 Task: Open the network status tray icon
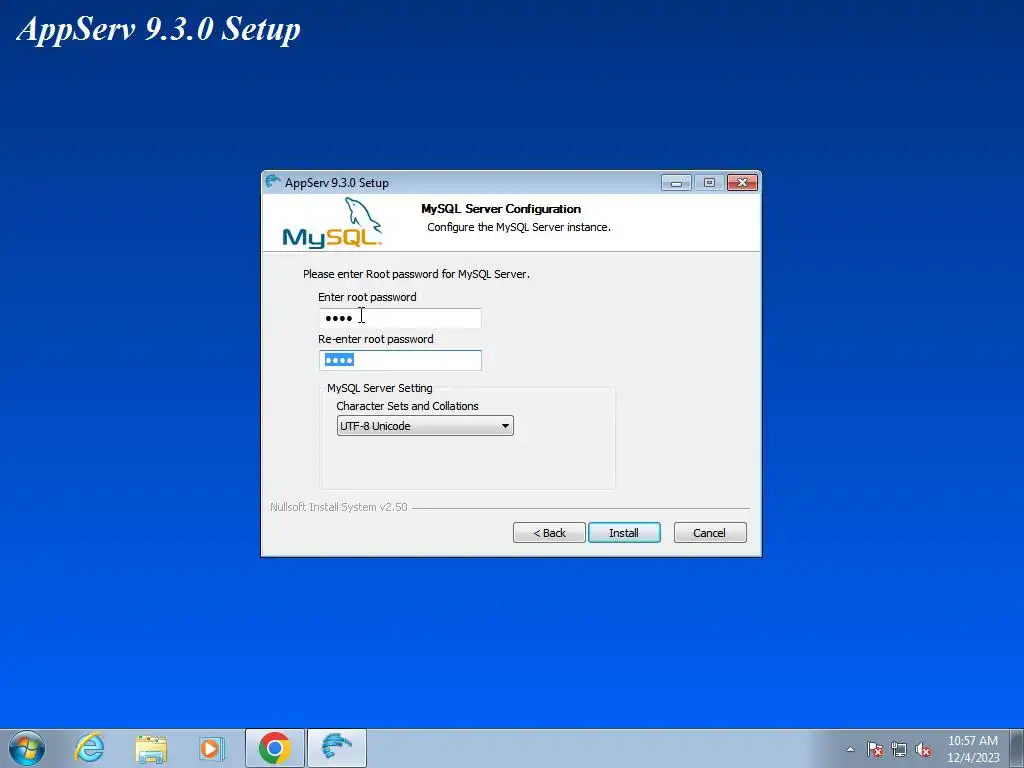pos(899,749)
